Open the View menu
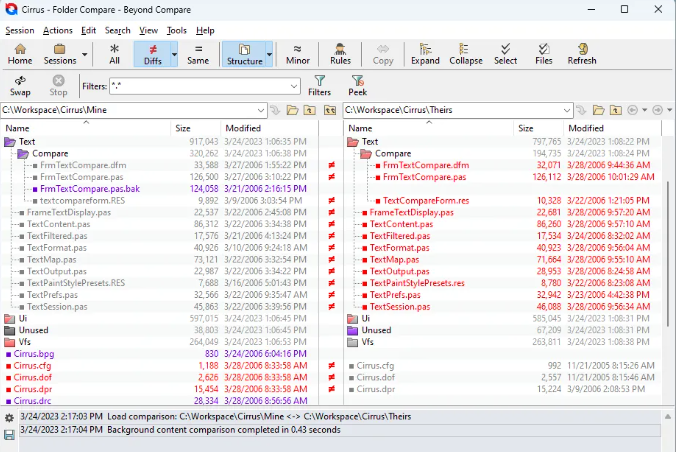Screen dimensions: 676x452 (148, 31)
